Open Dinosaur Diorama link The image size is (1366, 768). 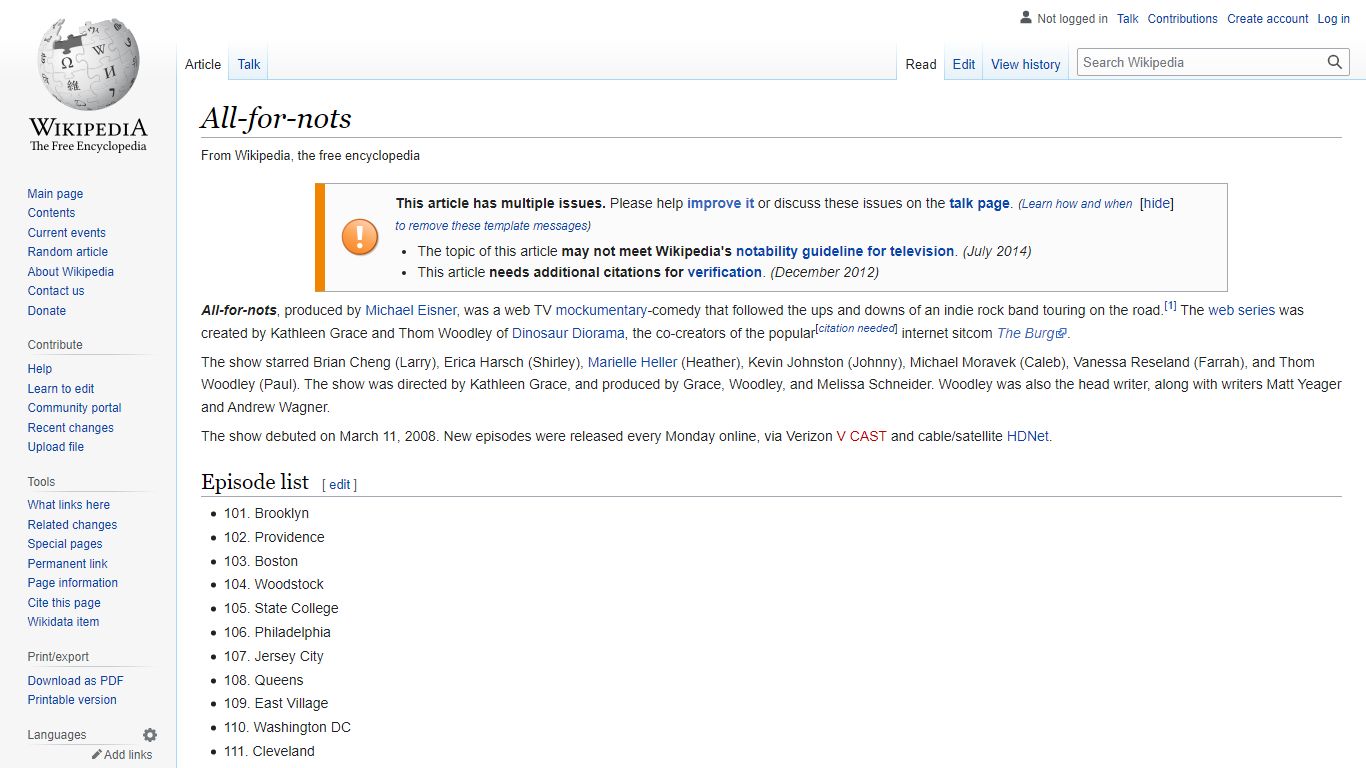point(568,333)
